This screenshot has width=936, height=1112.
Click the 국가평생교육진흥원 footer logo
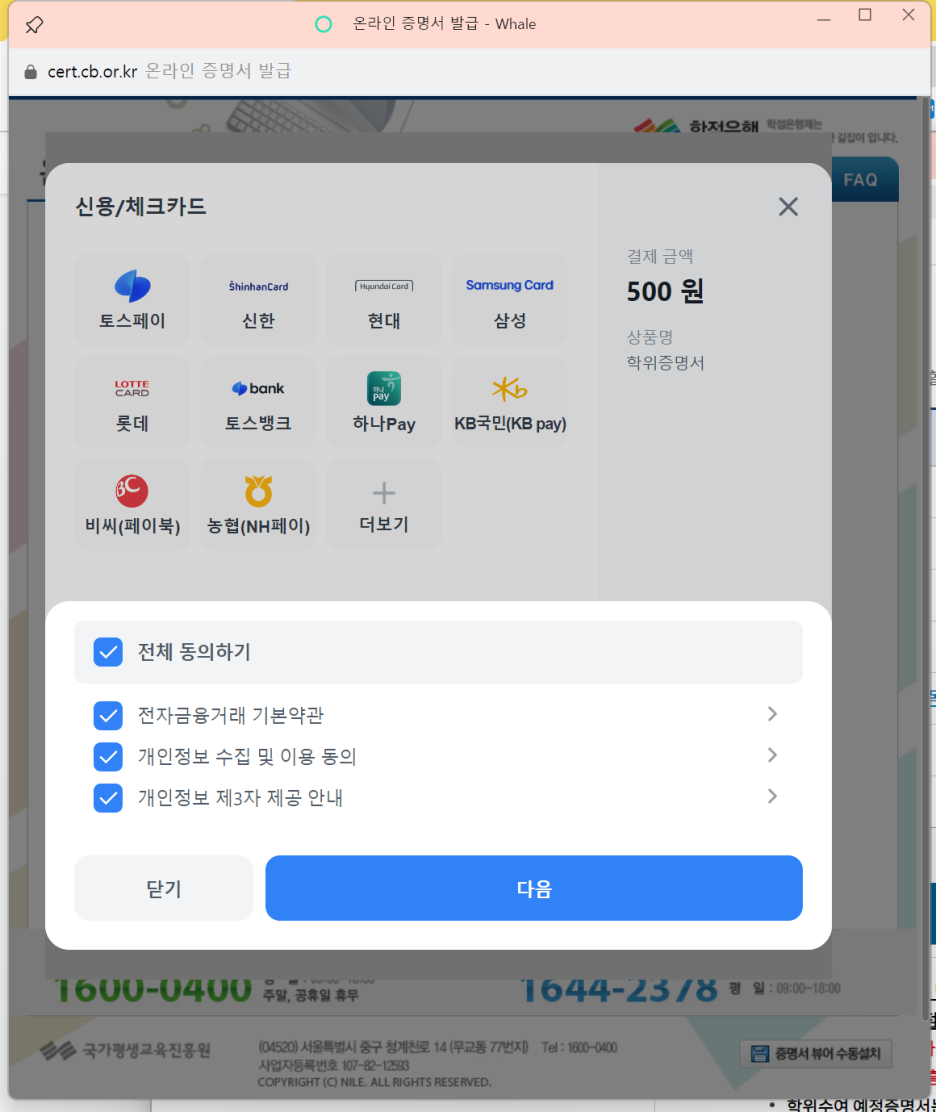(x=126, y=1050)
